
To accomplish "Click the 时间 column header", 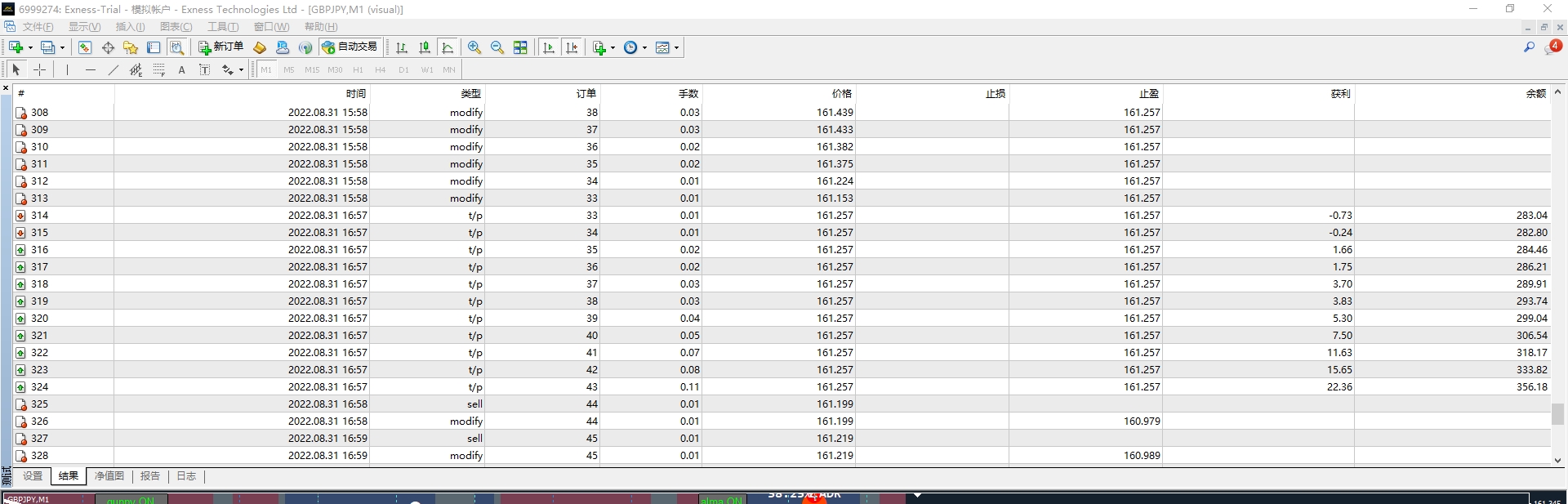I will tap(242, 93).
